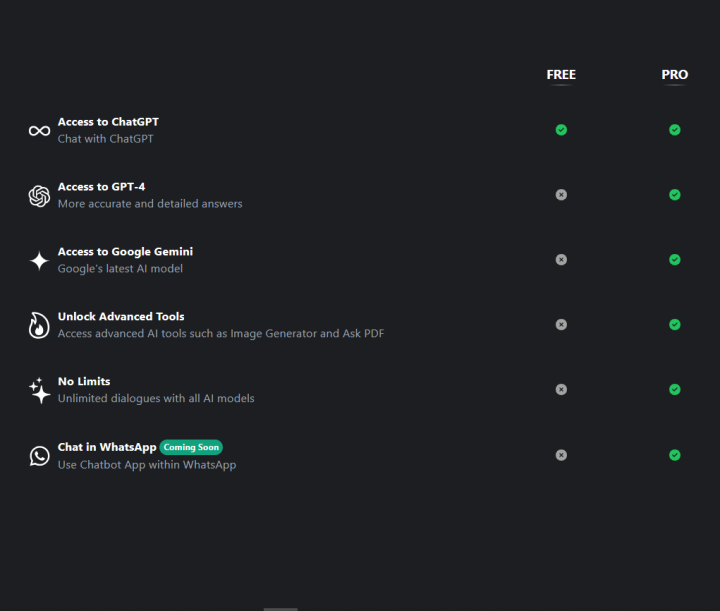Click the green check for GPT-4 under PRO
Viewport: 720px width, 611px height.
click(x=675, y=195)
